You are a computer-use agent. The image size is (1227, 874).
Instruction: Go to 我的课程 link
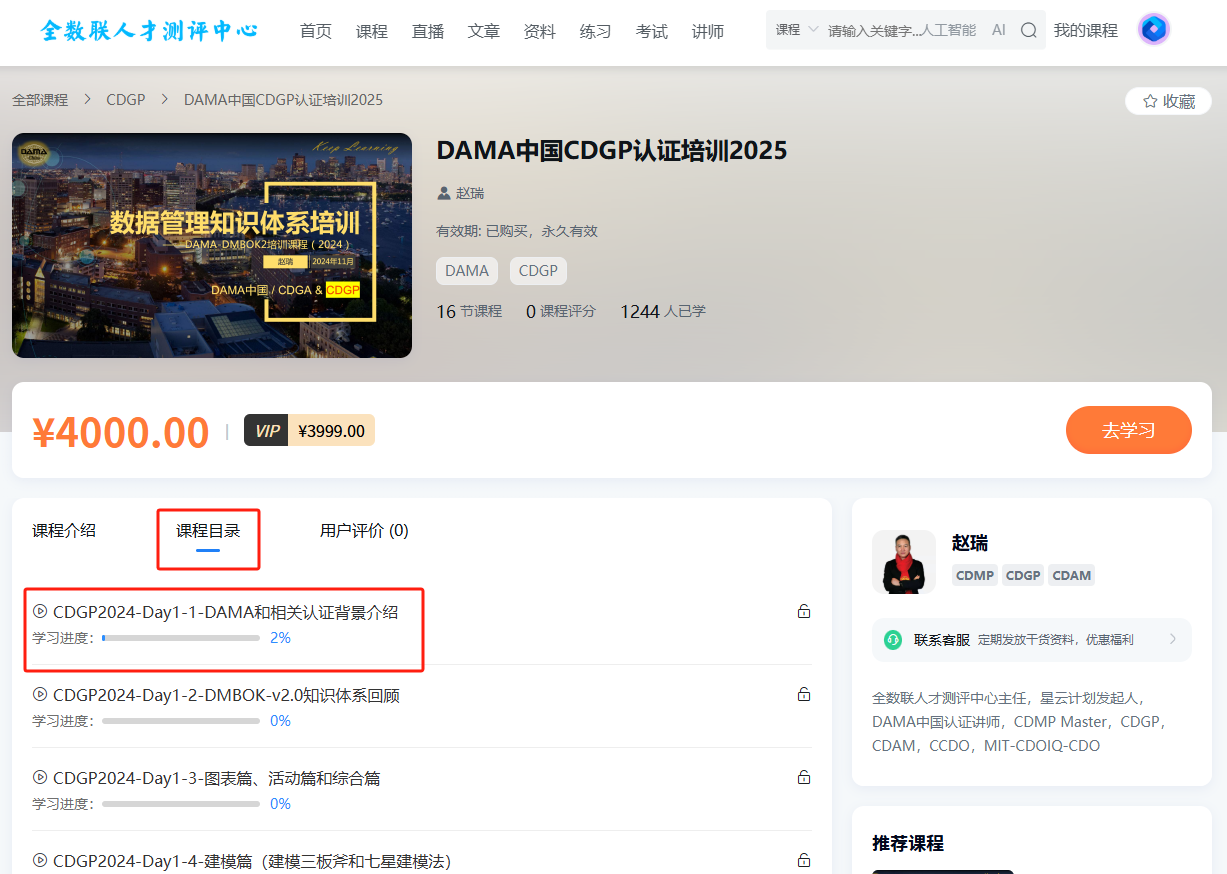[x=1085, y=31]
